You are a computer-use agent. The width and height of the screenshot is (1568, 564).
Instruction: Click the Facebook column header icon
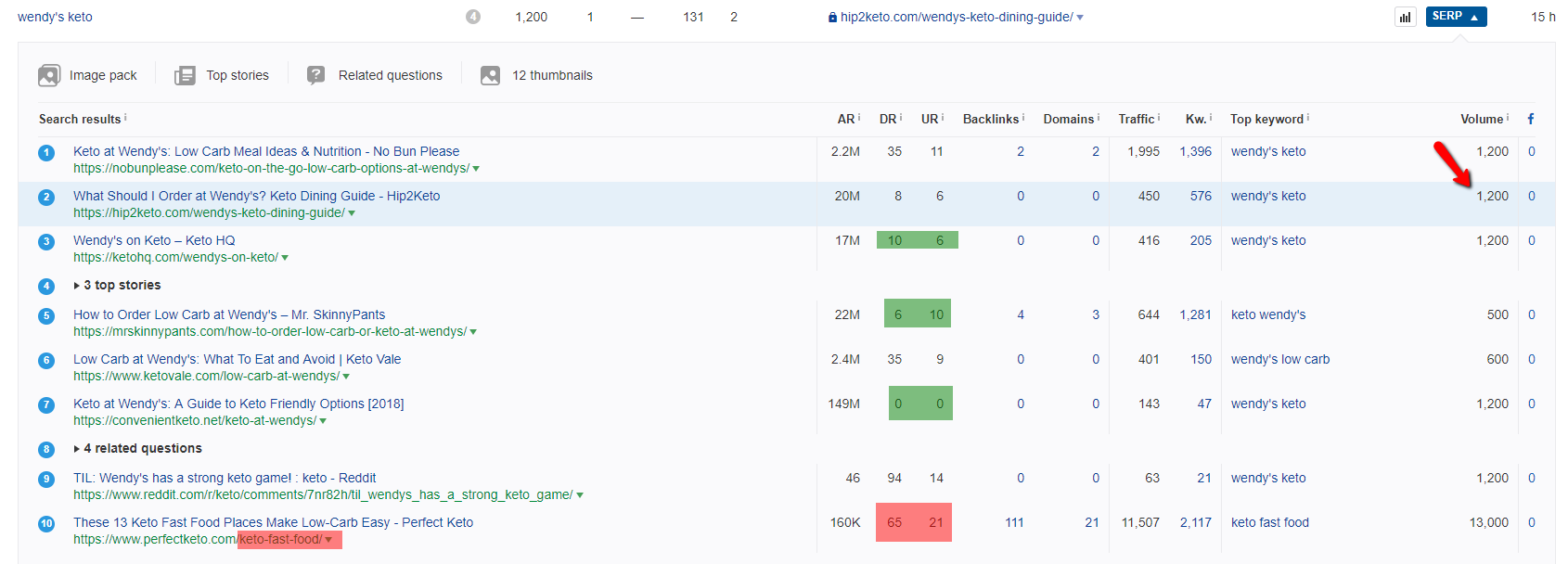pos(1531,119)
